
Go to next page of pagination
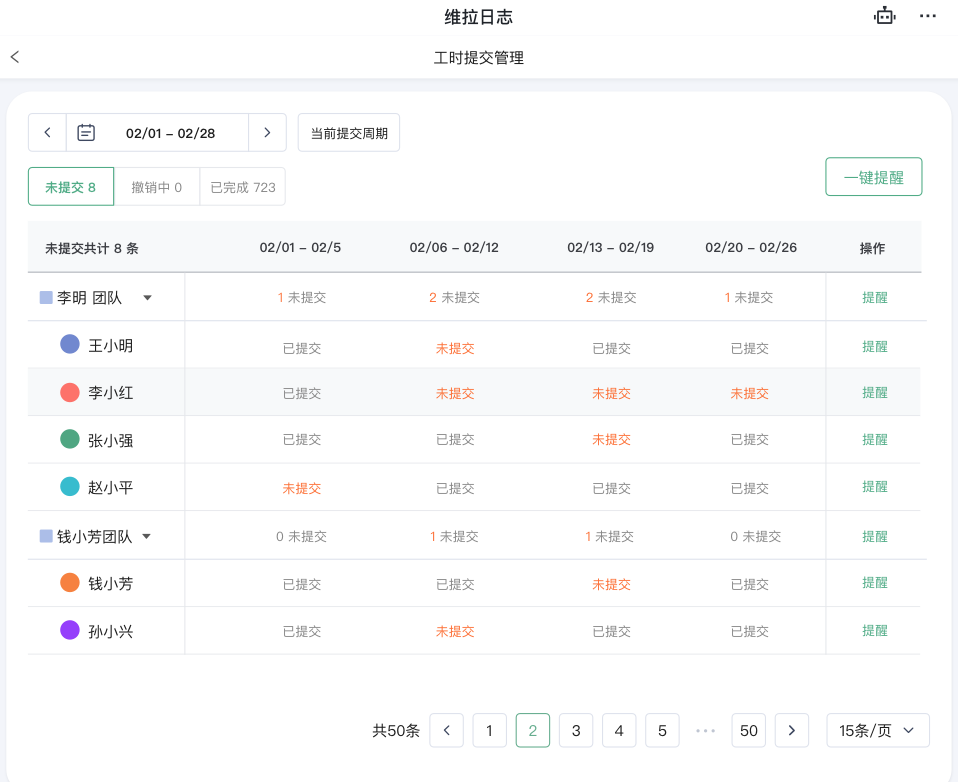pyautogui.click(x=791, y=730)
